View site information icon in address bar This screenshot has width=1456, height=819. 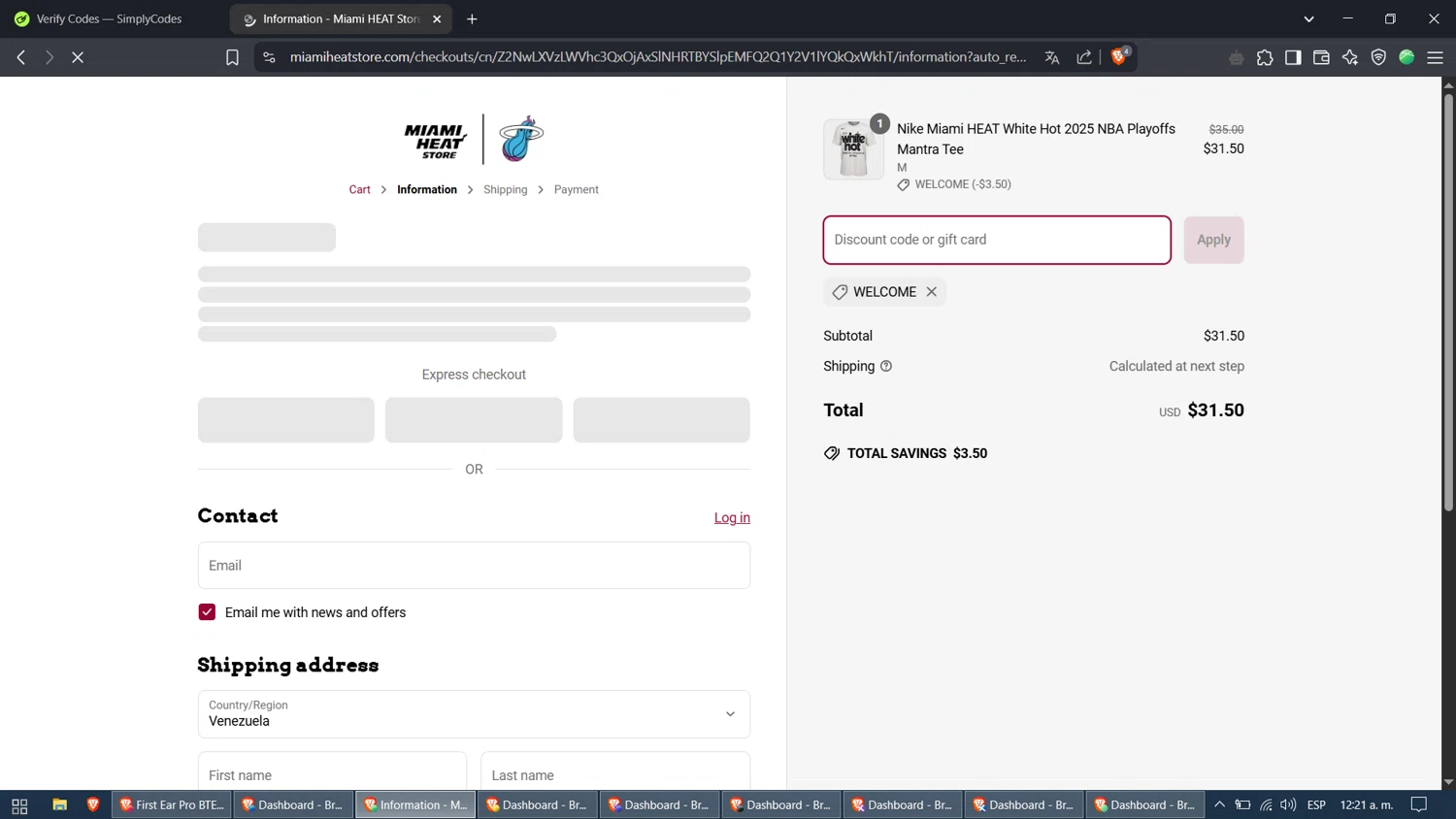(269, 57)
